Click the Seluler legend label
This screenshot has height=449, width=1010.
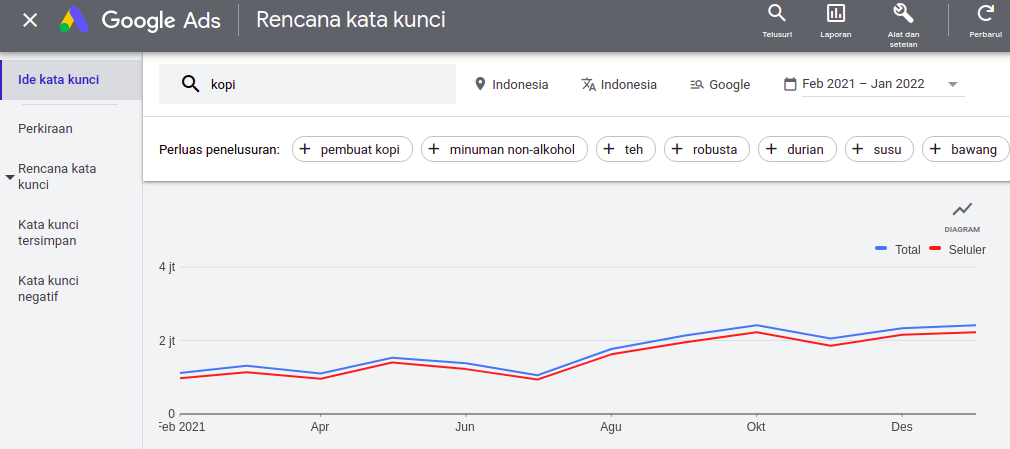tap(967, 250)
